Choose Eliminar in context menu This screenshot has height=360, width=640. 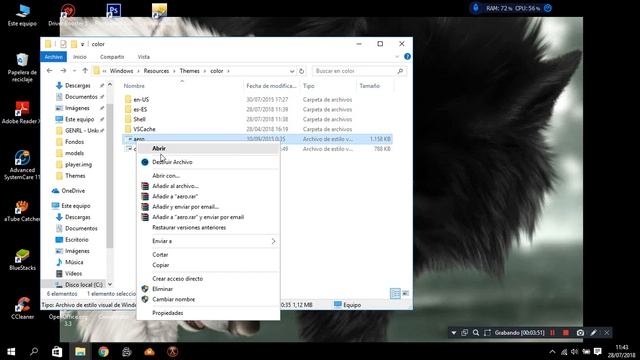[208, 289]
